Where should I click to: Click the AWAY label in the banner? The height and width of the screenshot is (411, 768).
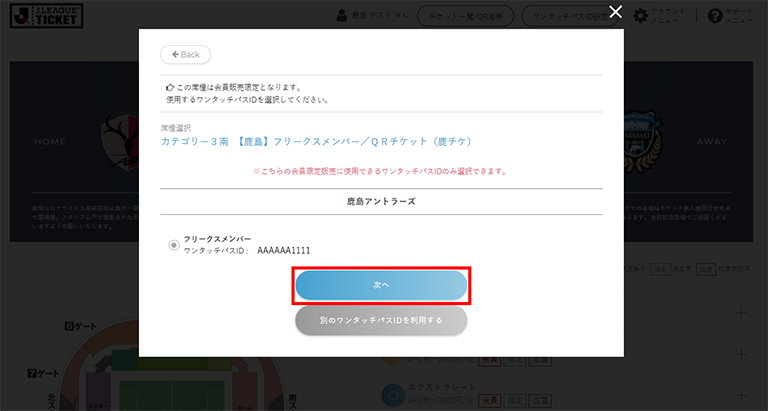click(x=712, y=142)
